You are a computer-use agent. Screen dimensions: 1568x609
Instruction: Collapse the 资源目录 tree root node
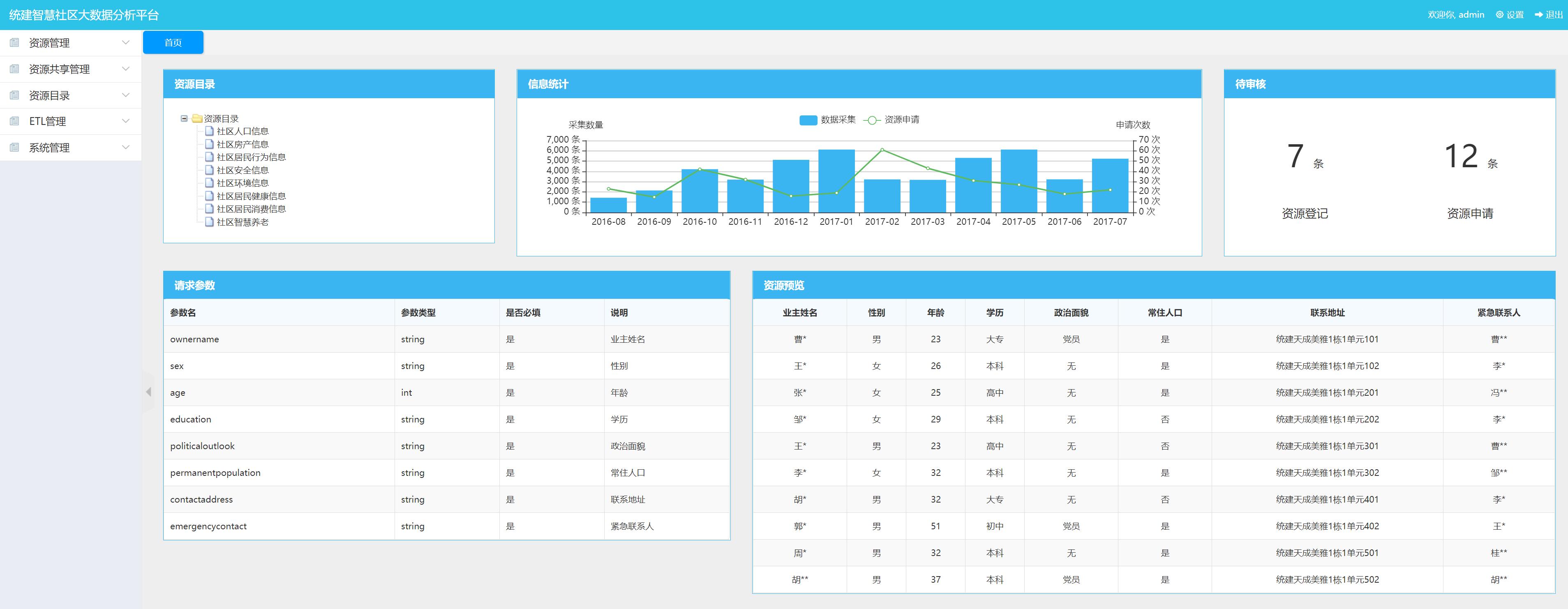(184, 119)
